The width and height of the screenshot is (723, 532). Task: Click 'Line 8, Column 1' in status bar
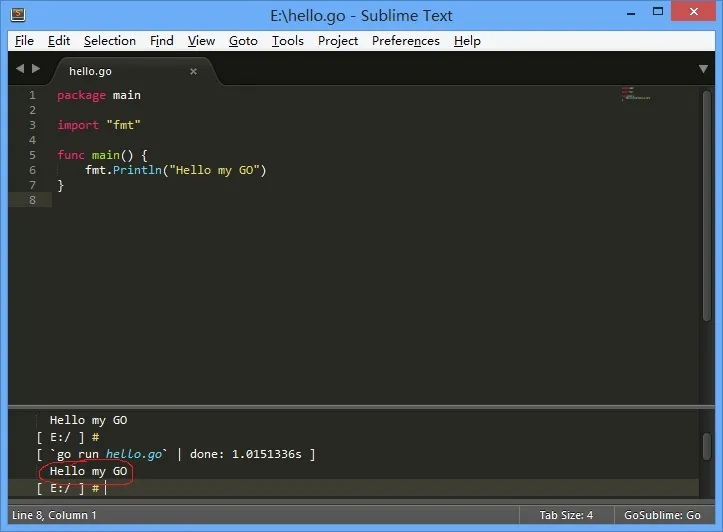pos(54,515)
